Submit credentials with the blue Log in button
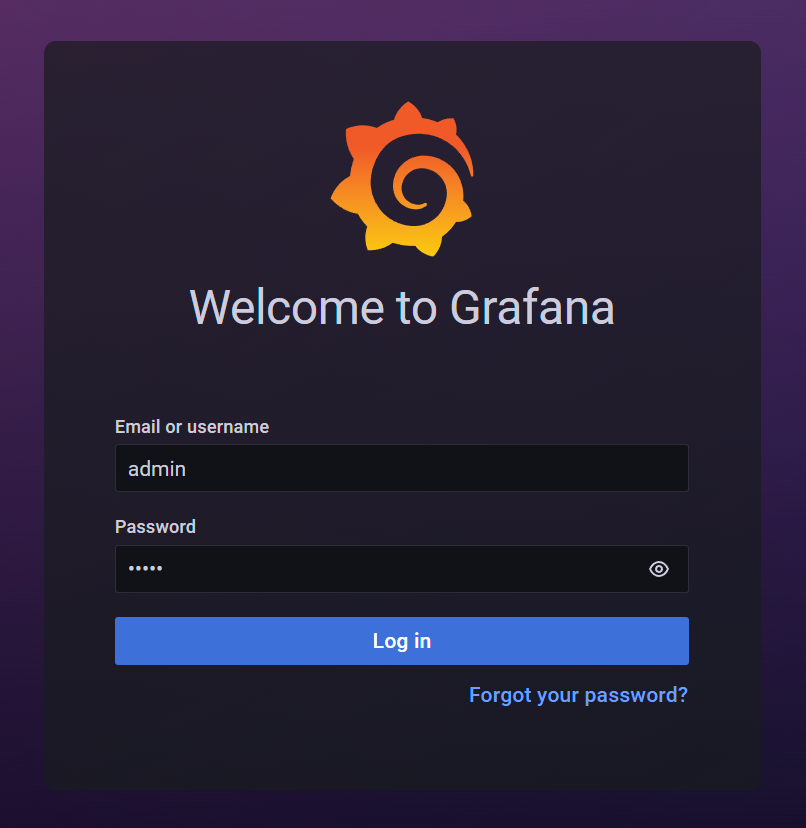 (x=401, y=641)
